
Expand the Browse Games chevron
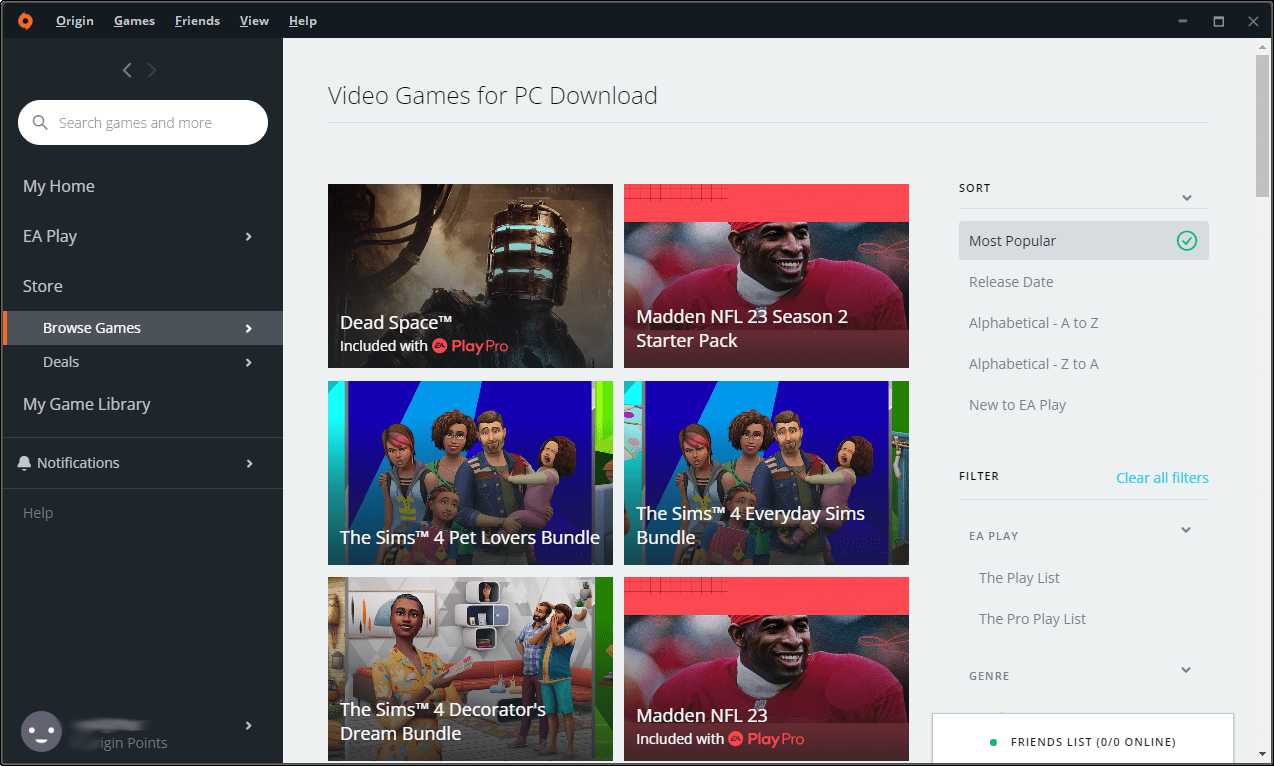pos(249,328)
